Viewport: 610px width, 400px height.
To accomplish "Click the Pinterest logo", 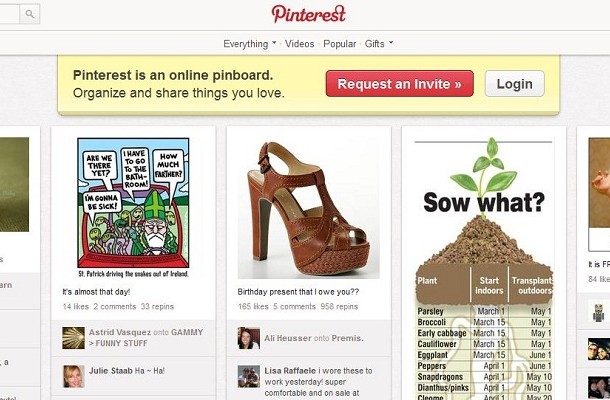I will (309, 14).
